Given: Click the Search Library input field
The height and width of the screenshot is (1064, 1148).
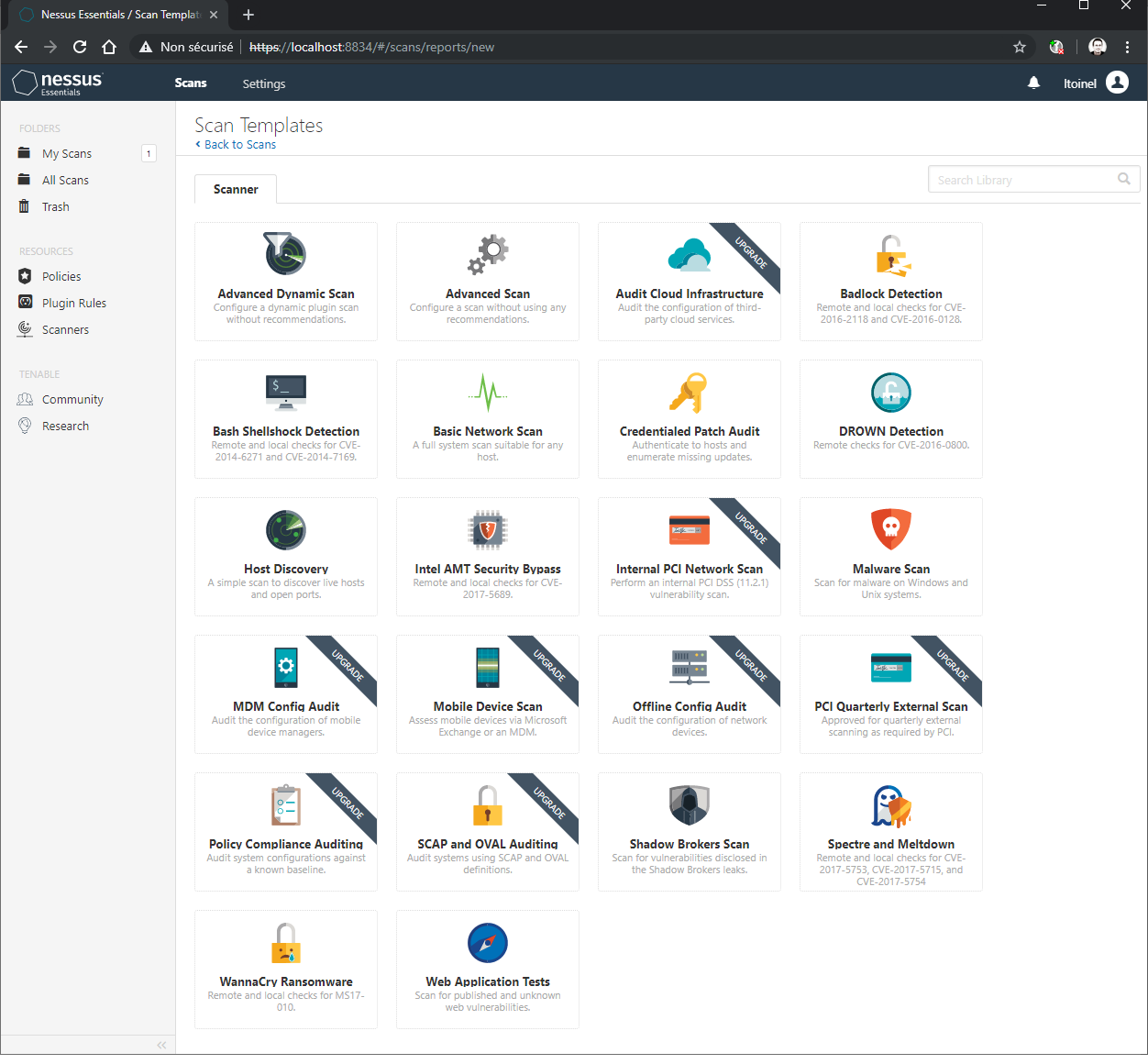Looking at the screenshot, I should point(1034,180).
